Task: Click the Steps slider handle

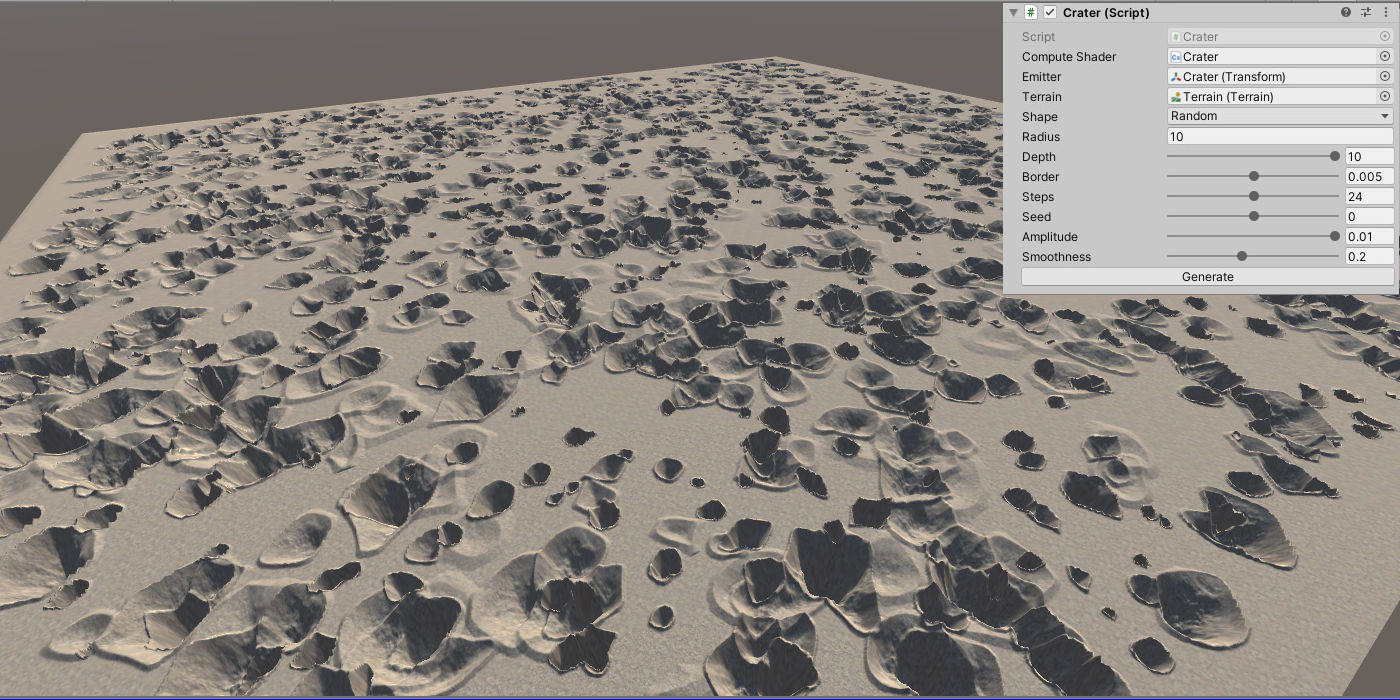Action: pos(1253,196)
